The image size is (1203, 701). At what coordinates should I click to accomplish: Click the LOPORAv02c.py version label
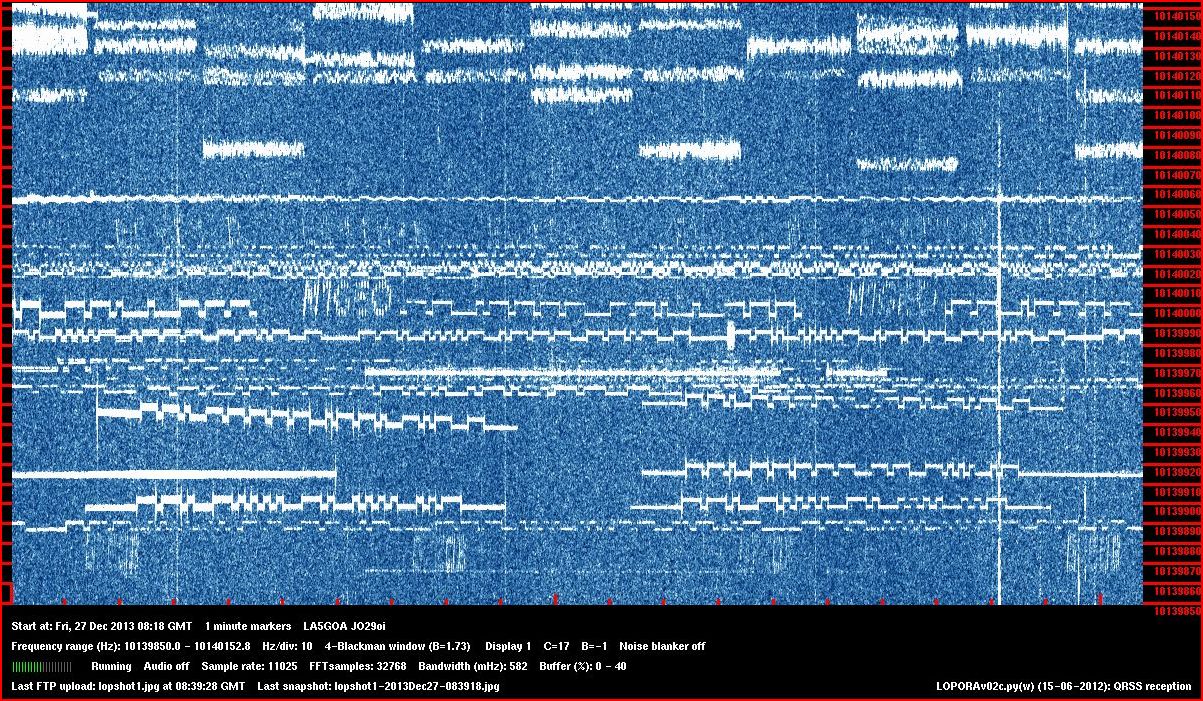(1063, 686)
